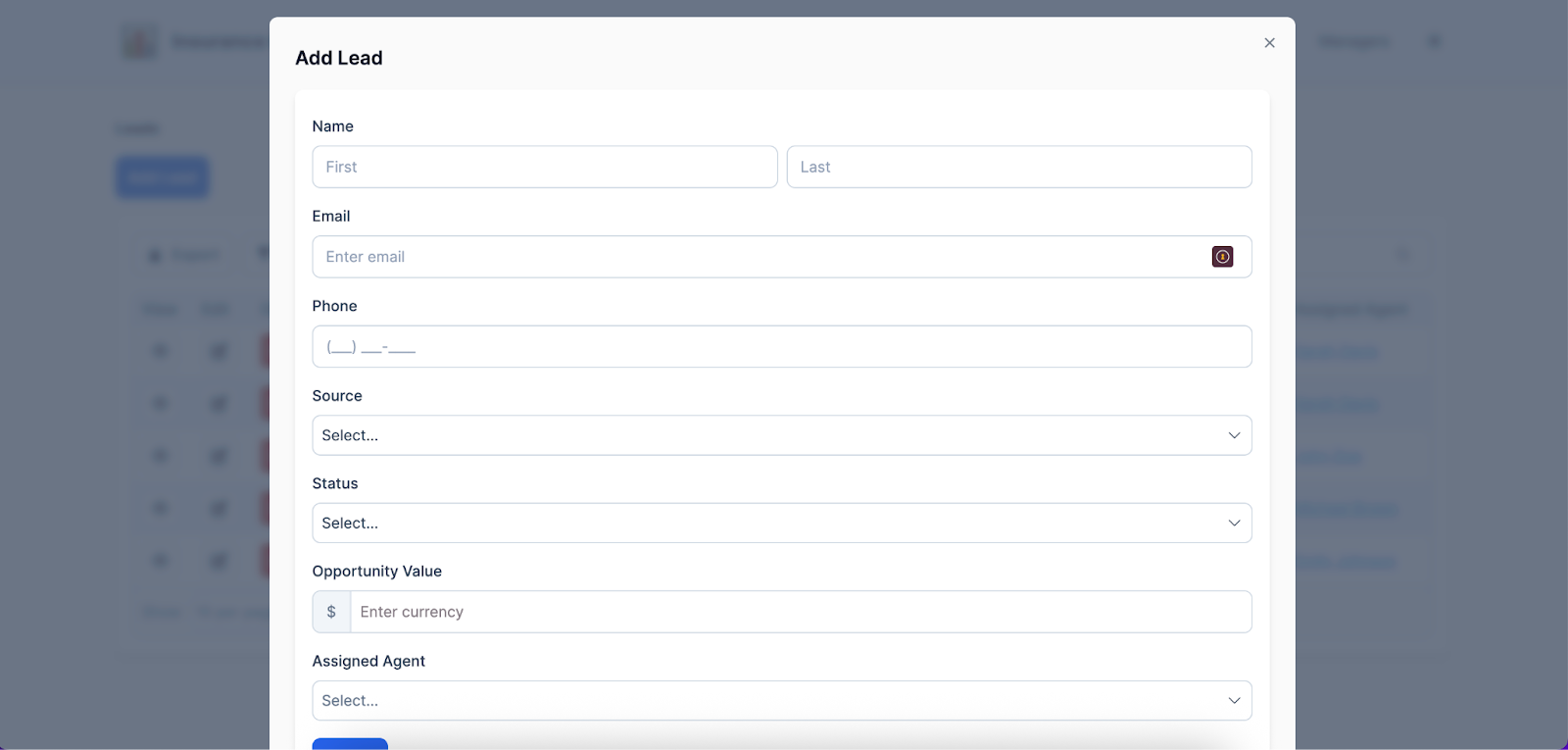The width and height of the screenshot is (1568, 750).
Task: Click the Phone number masked field
Action: tap(781, 347)
